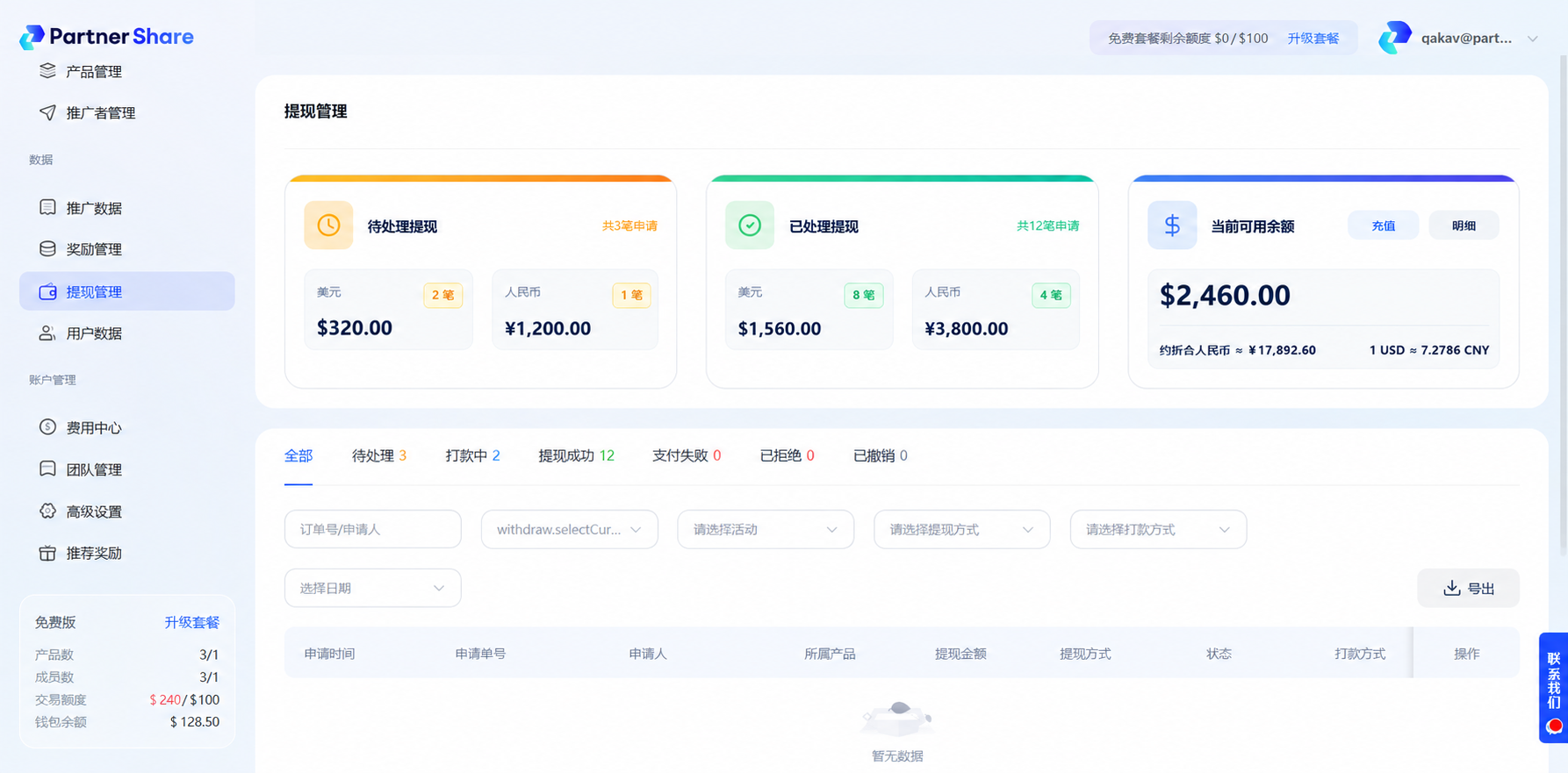This screenshot has width=1568, height=773.
Task: Expand the 请选择提现方式 dropdown
Action: point(961,529)
